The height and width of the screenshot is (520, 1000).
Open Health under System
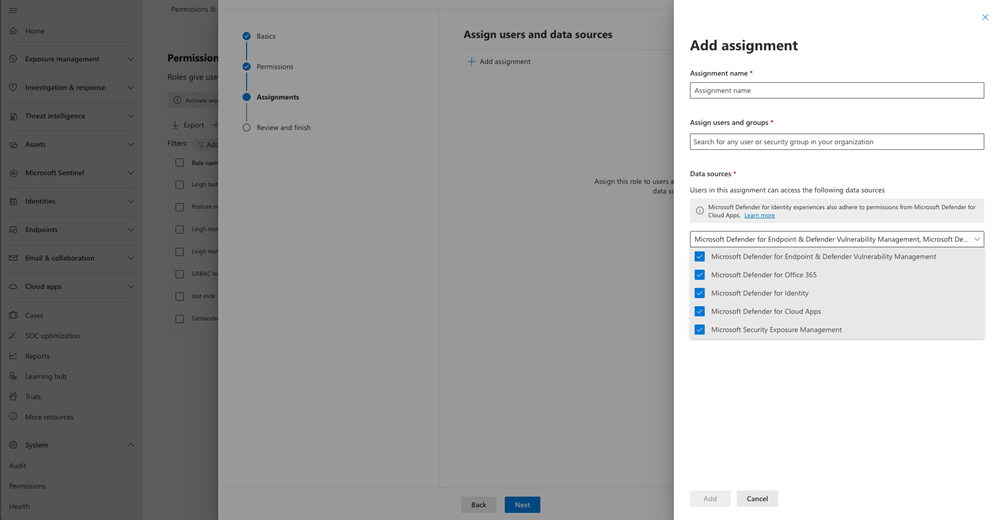pyautogui.click(x=19, y=507)
